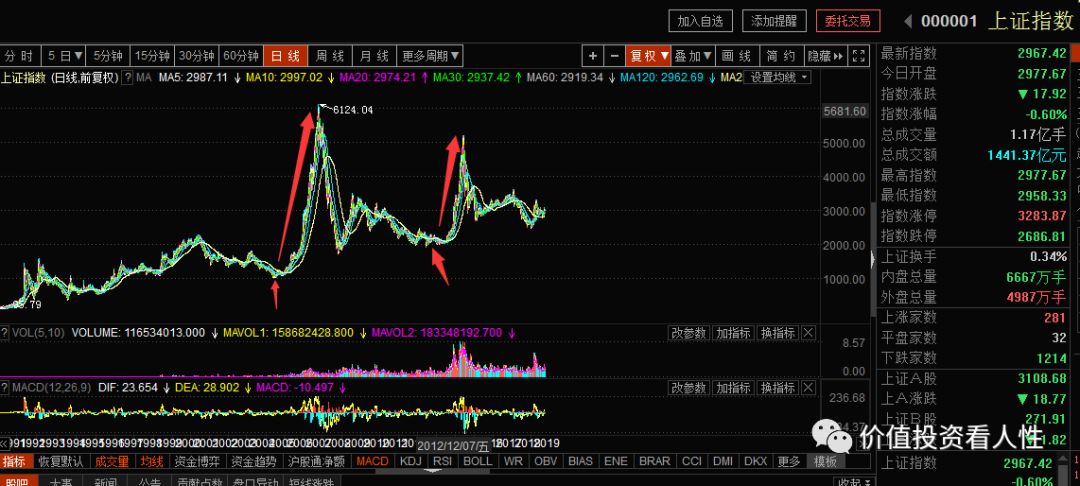Go to previous stock arrow before 000001
1080x486 pixels.
[908, 21]
